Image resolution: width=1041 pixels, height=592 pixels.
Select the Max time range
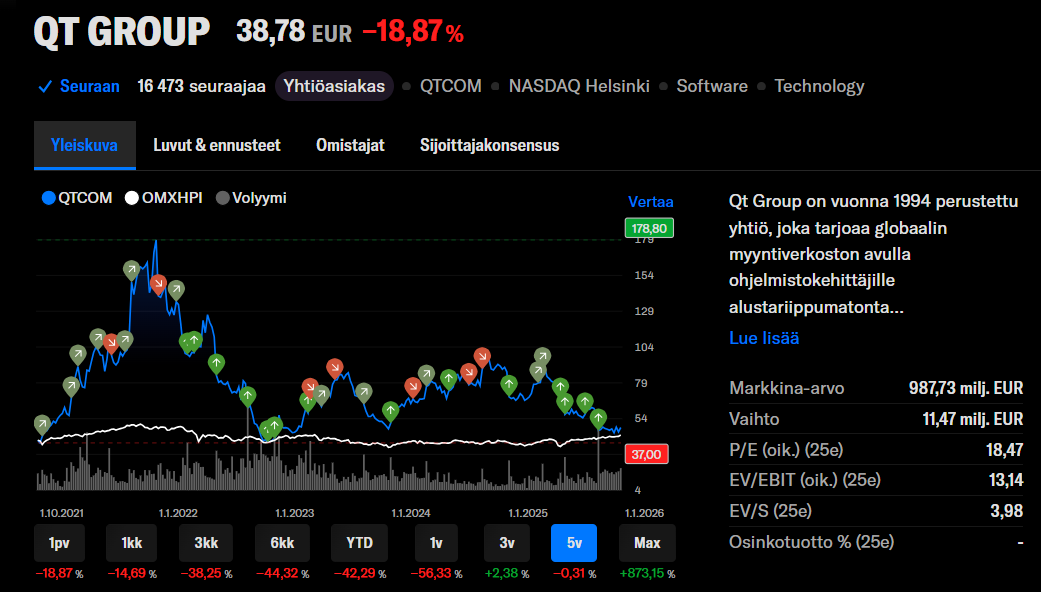[647, 543]
